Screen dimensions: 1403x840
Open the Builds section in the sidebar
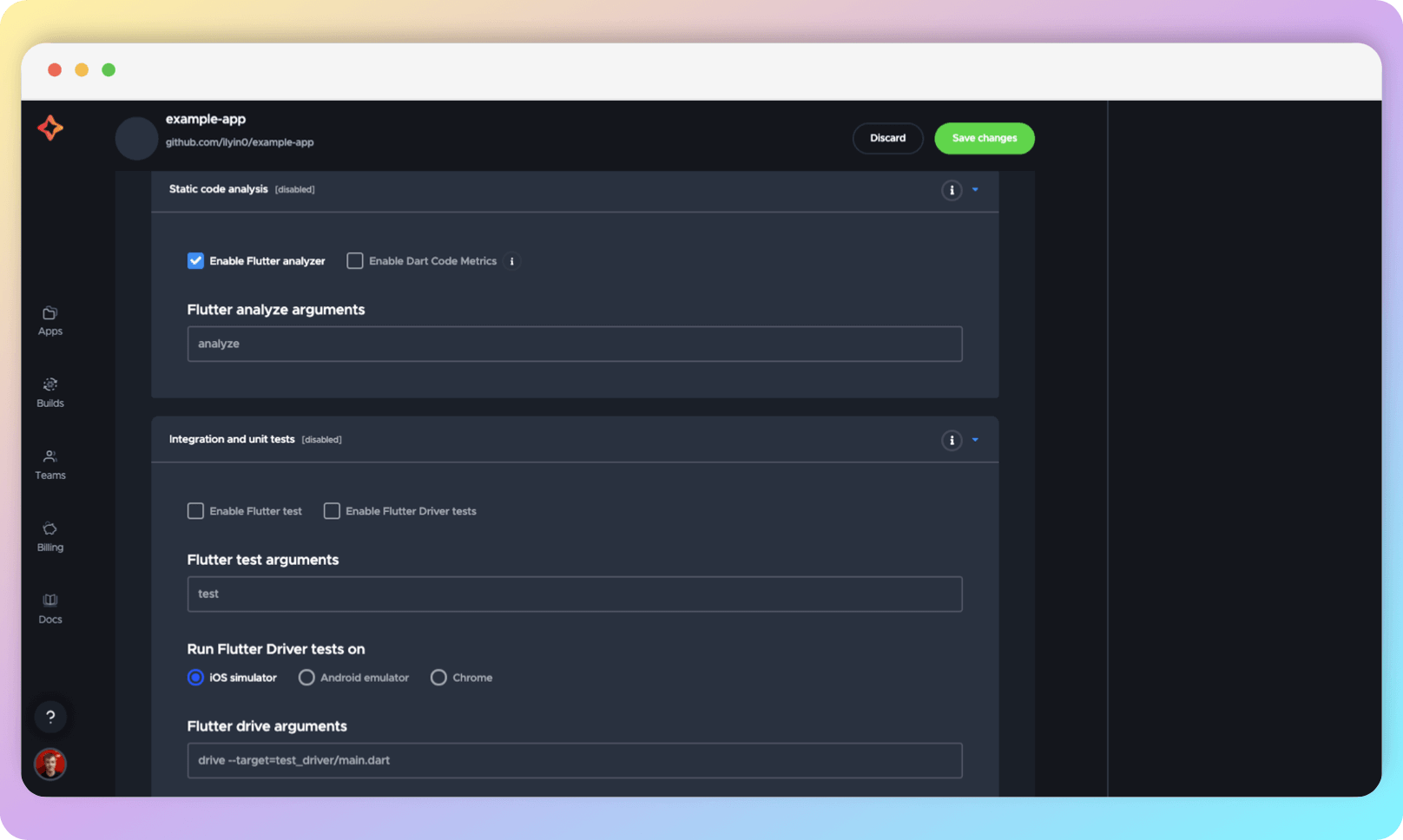click(x=49, y=392)
